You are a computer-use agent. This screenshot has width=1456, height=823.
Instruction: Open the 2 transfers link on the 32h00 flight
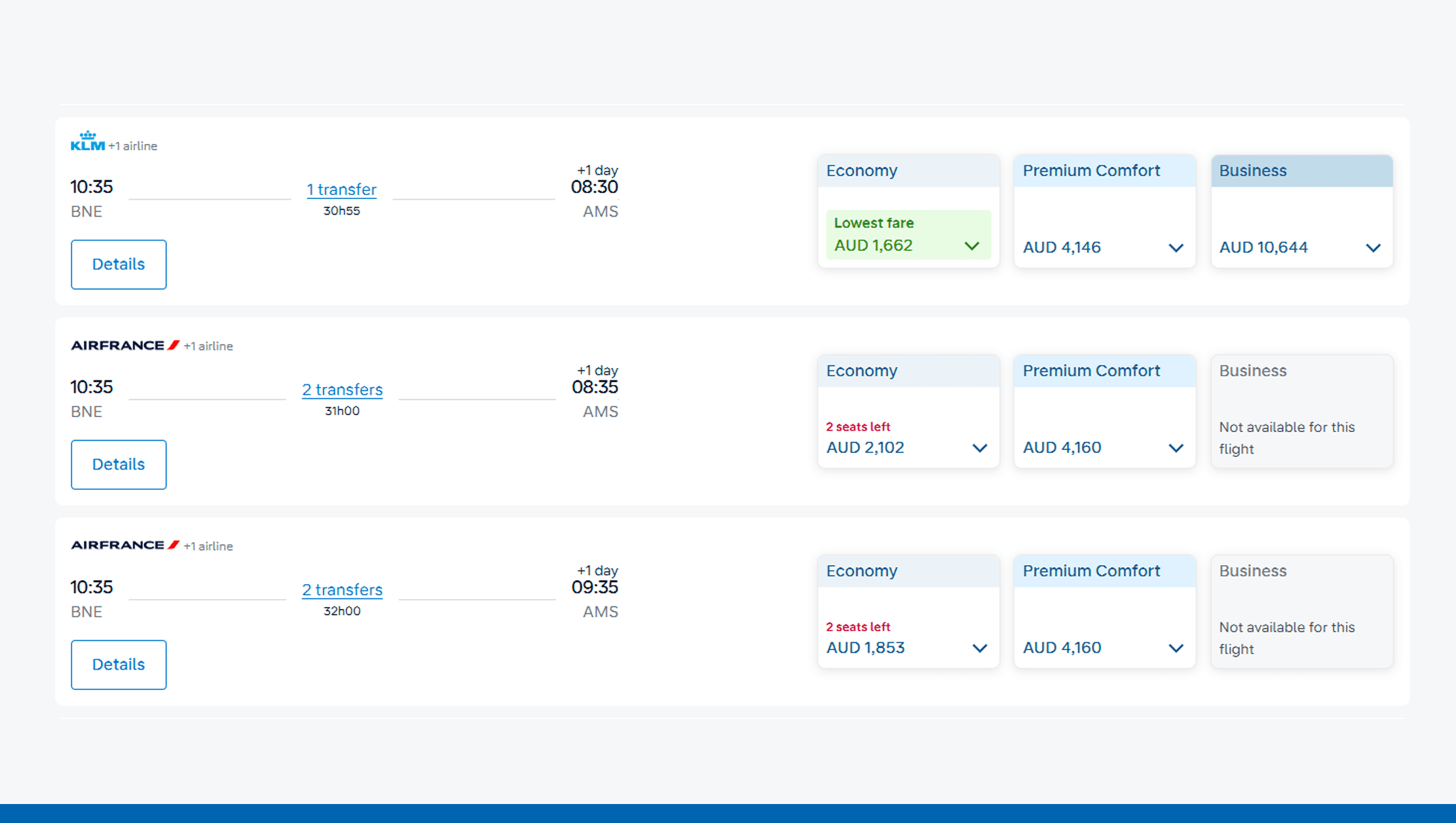pyautogui.click(x=341, y=590)
